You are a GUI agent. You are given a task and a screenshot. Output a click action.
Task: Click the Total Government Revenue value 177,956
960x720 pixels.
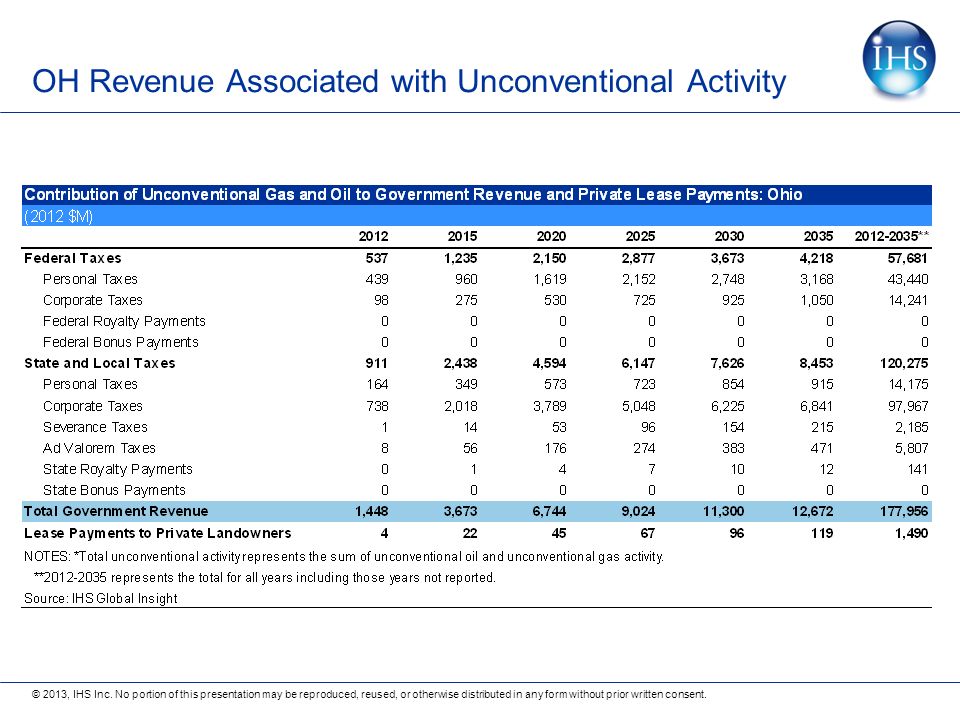(904, 511)
